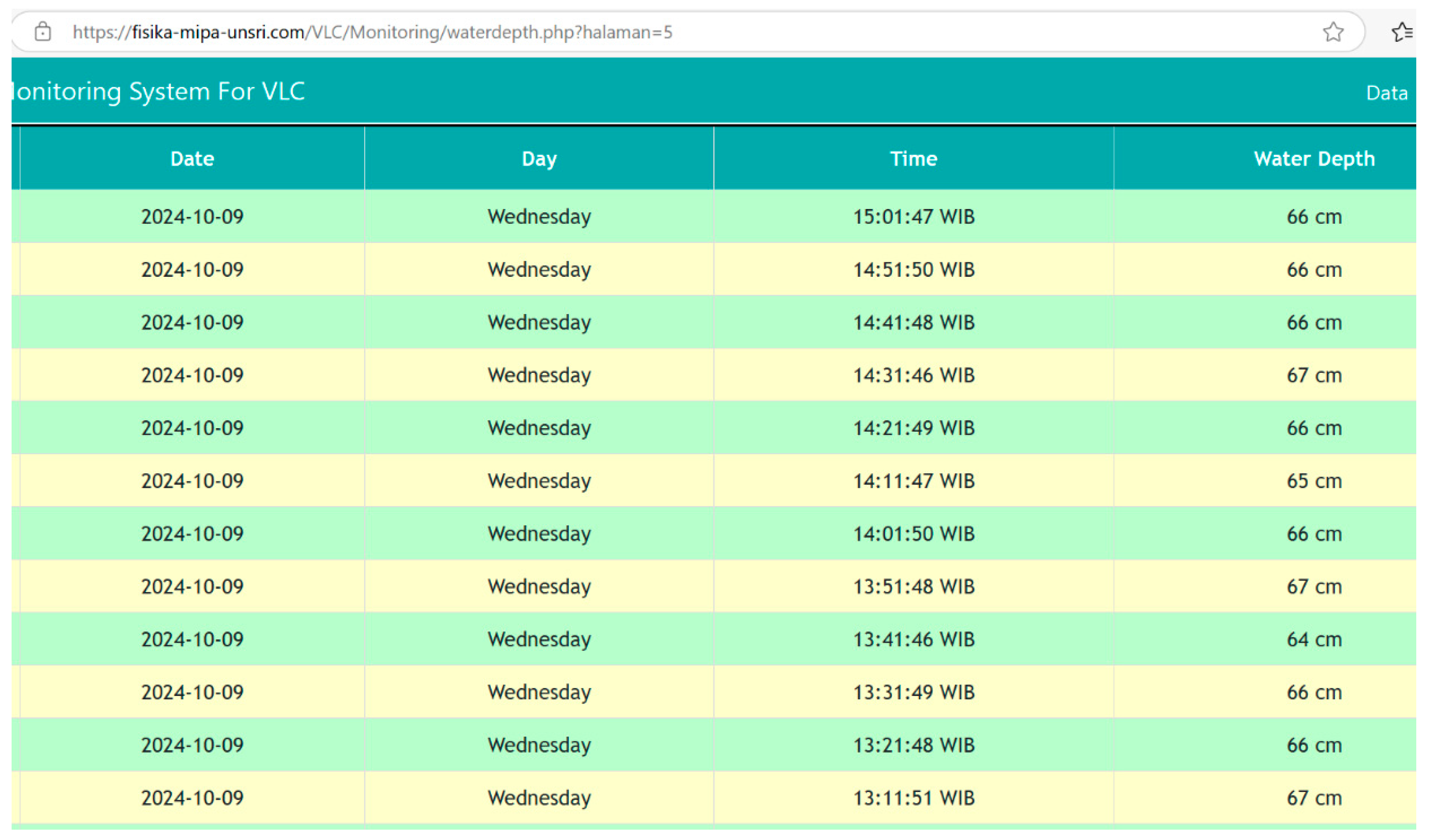This screenshot has height=840, width=1432.
Task: Select the 15:01:47 WIB time cell
Action: pyautogui.click(x=913, y=216)
